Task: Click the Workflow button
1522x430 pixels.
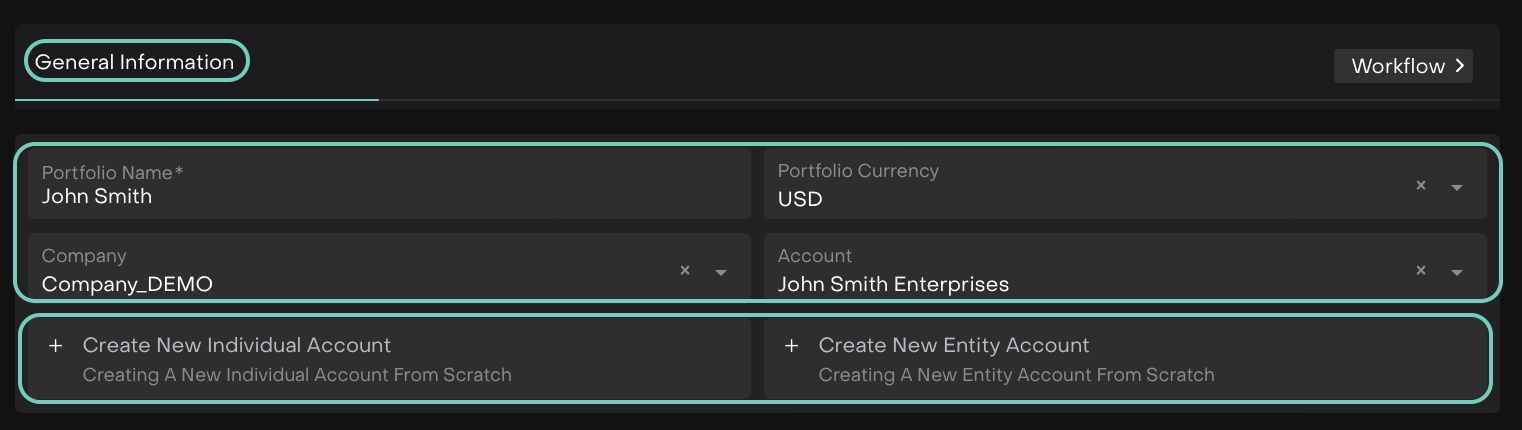Action: (x=1398, y=66)
